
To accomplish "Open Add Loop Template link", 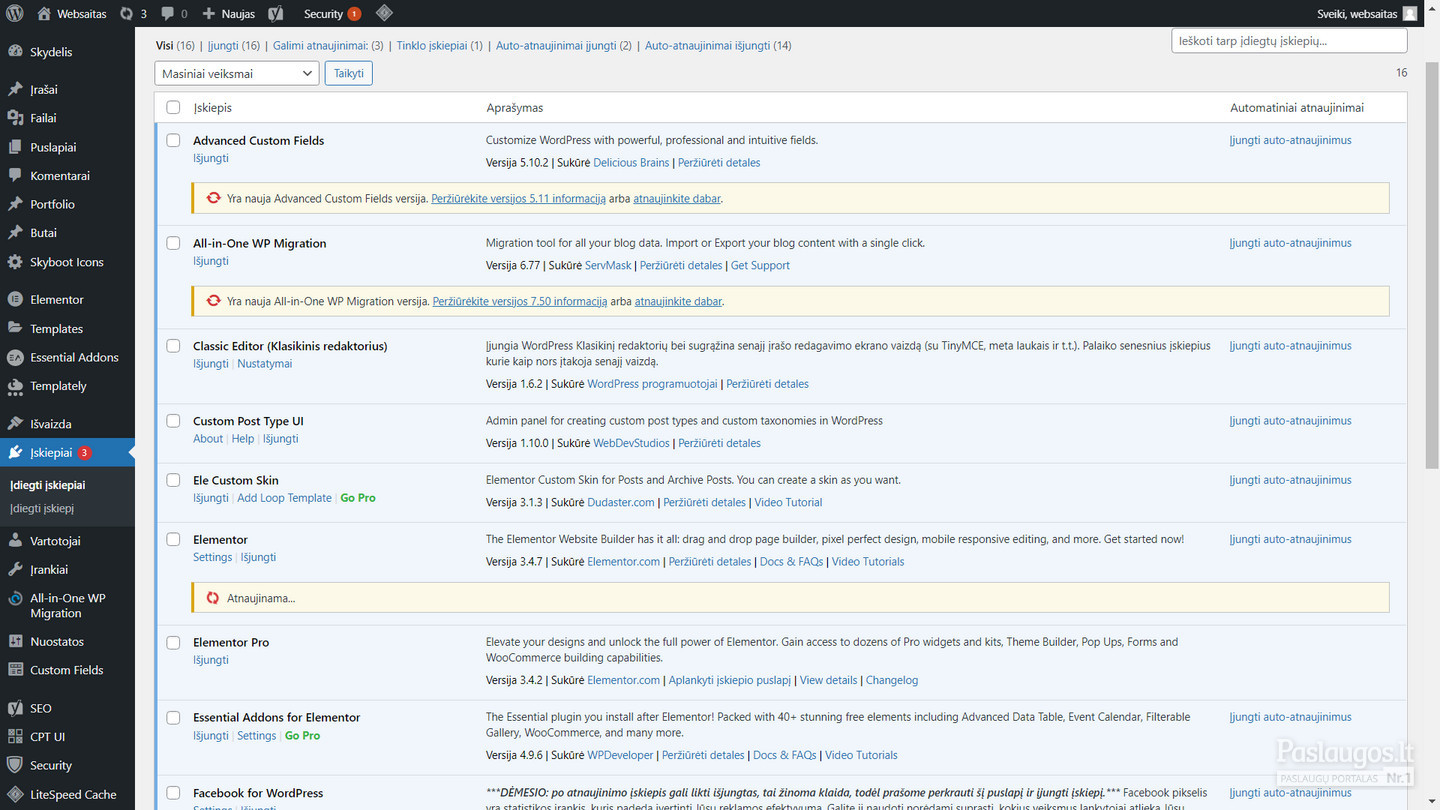I will tap(284, 498).
